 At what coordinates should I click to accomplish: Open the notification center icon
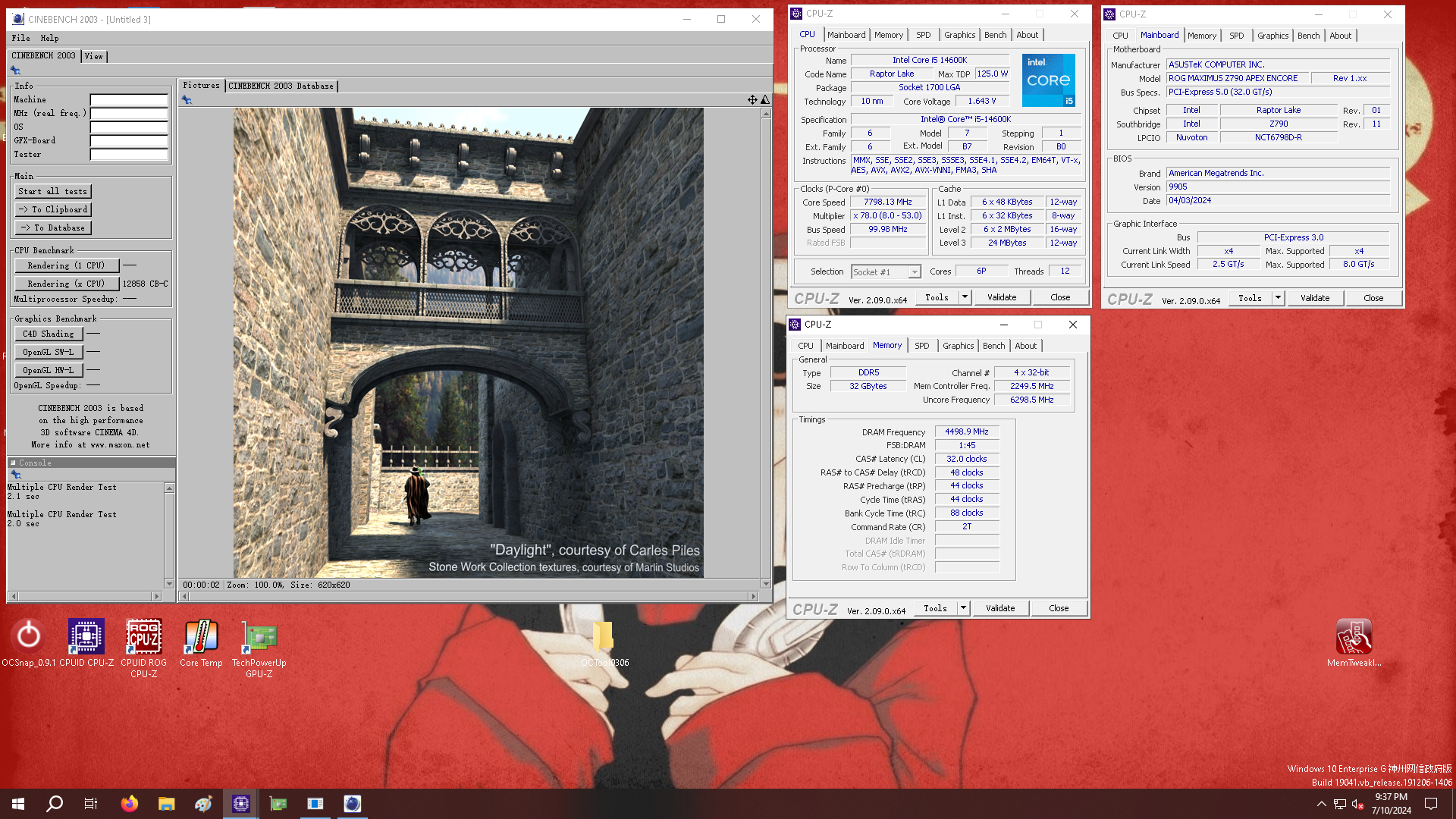tap(1431, 804)
